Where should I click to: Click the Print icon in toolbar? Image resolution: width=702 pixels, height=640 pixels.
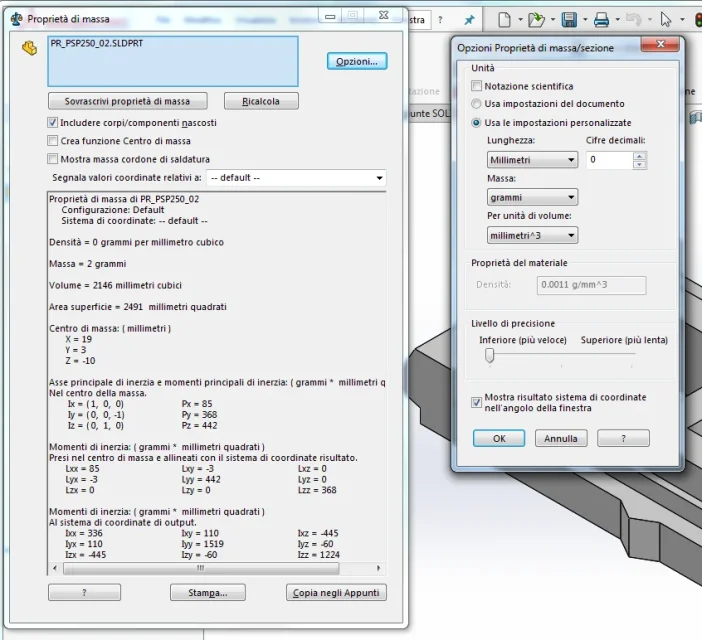[601, 20]
